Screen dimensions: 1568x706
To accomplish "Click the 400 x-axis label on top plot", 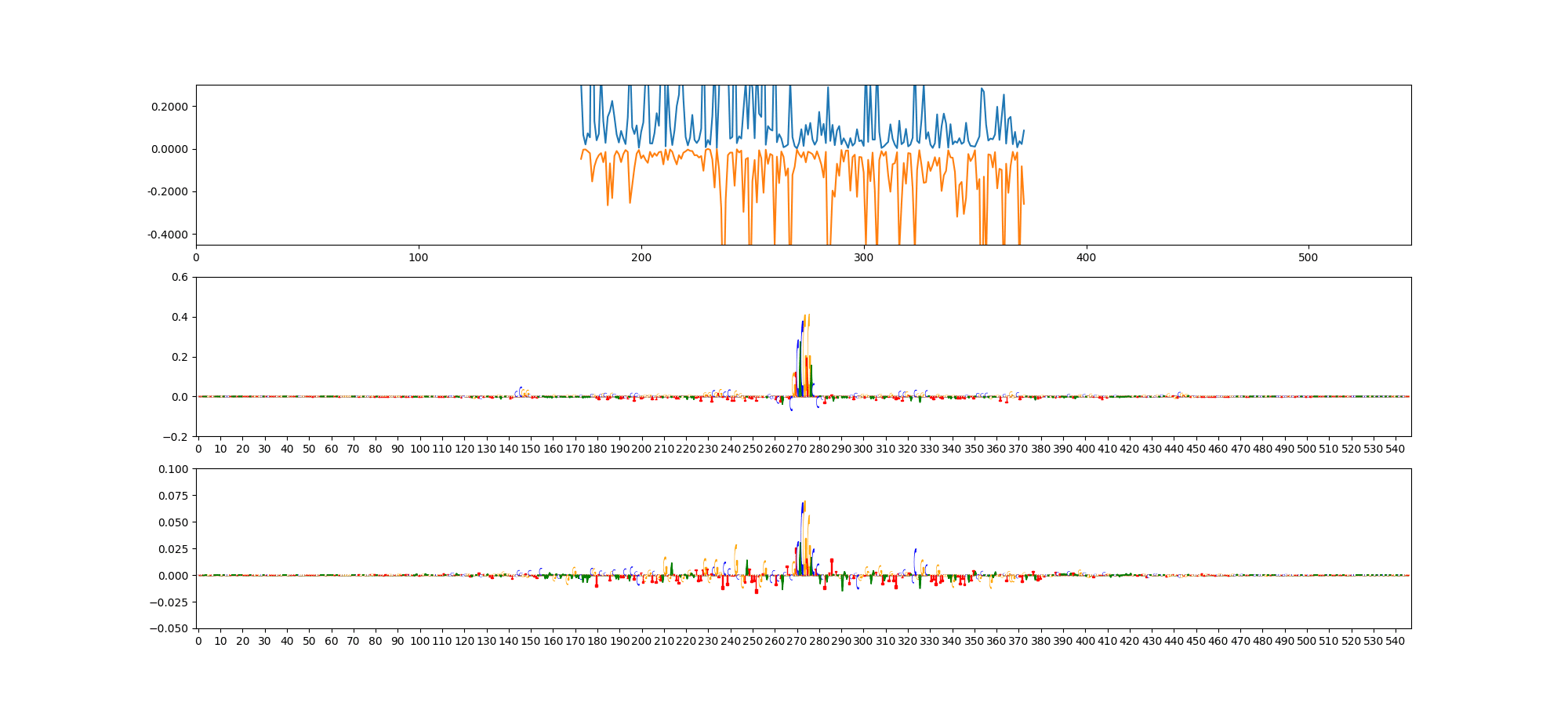I will click(1086, 257).
